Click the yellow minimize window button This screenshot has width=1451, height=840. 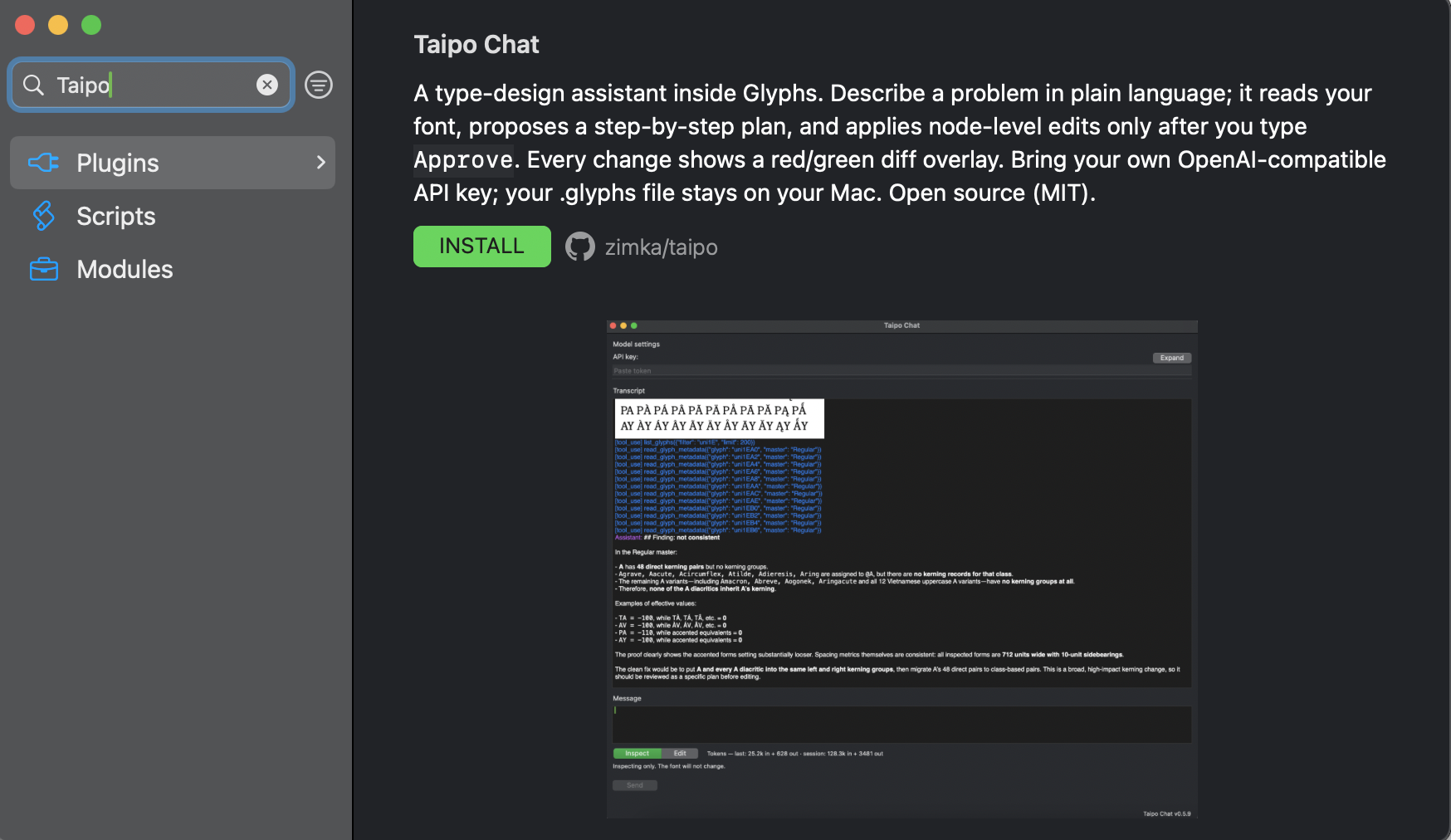click(58, 25)
